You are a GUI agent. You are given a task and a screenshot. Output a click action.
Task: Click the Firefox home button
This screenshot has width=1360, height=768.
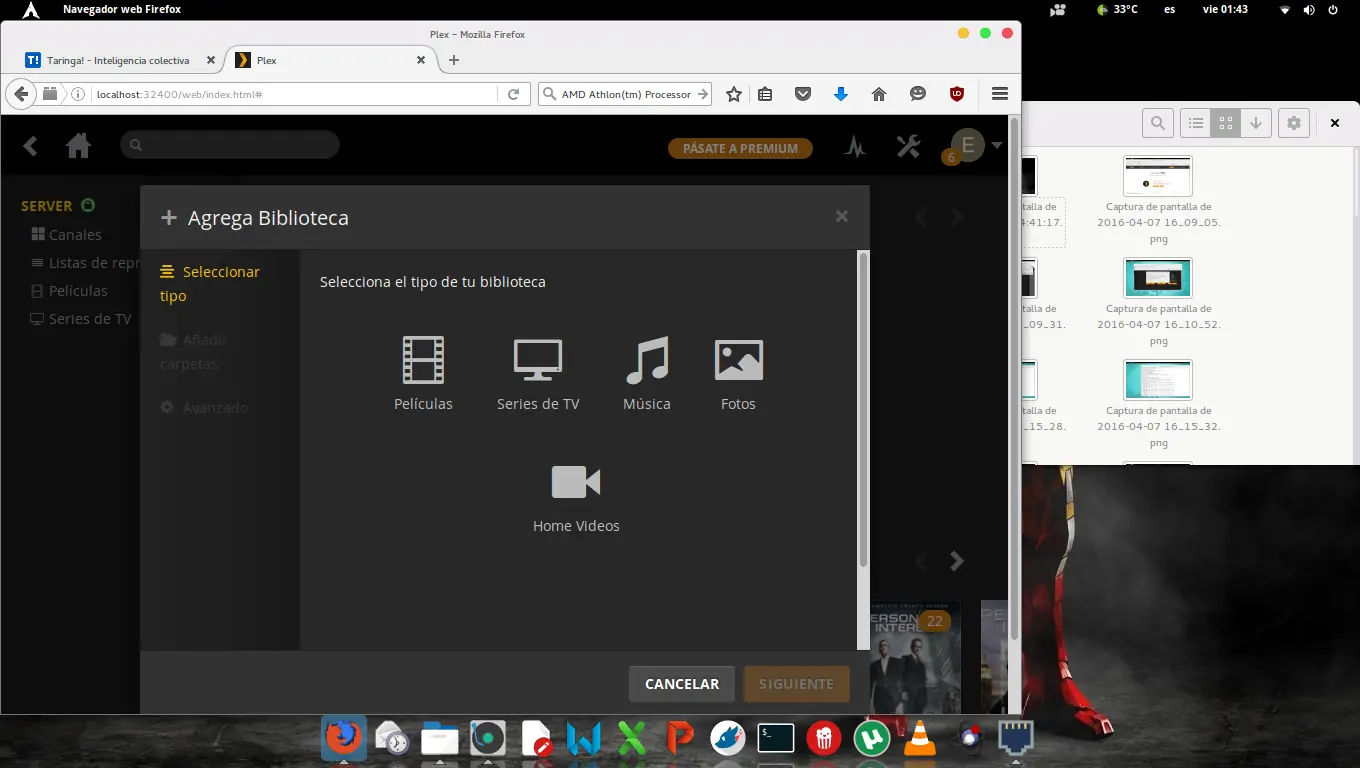pyautogui.click(x=879, y=94)
